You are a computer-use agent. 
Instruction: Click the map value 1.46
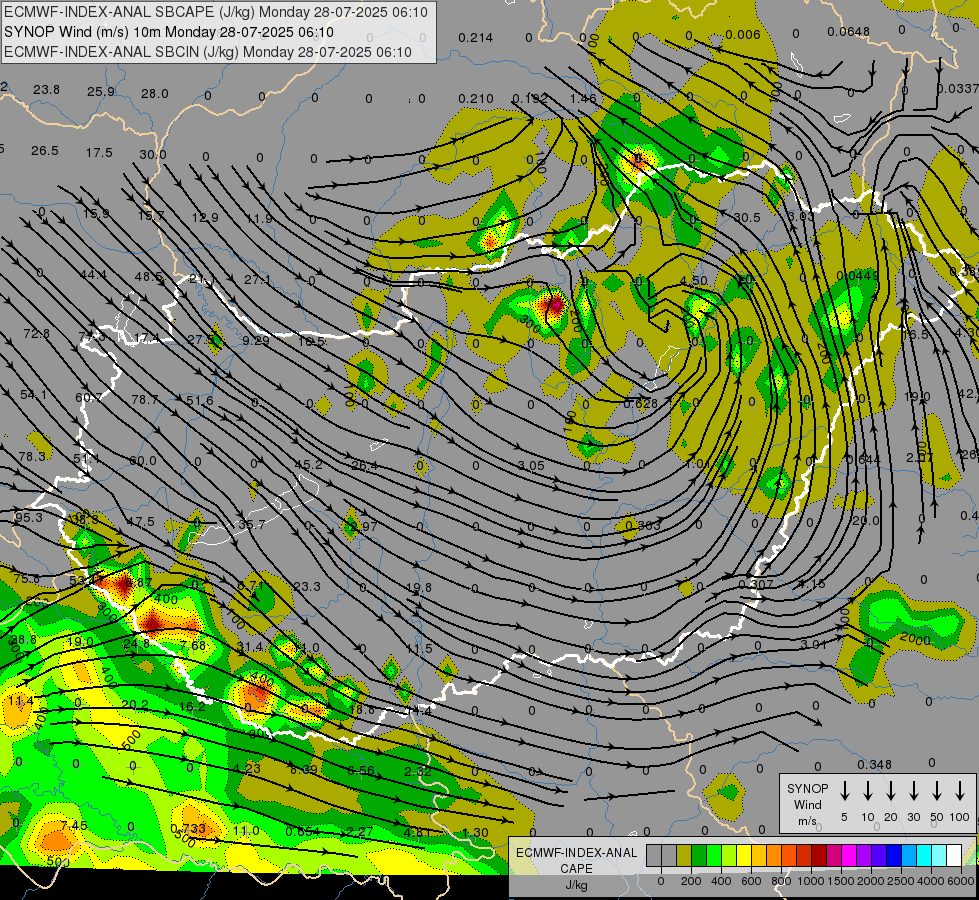[x=583, y=99]
